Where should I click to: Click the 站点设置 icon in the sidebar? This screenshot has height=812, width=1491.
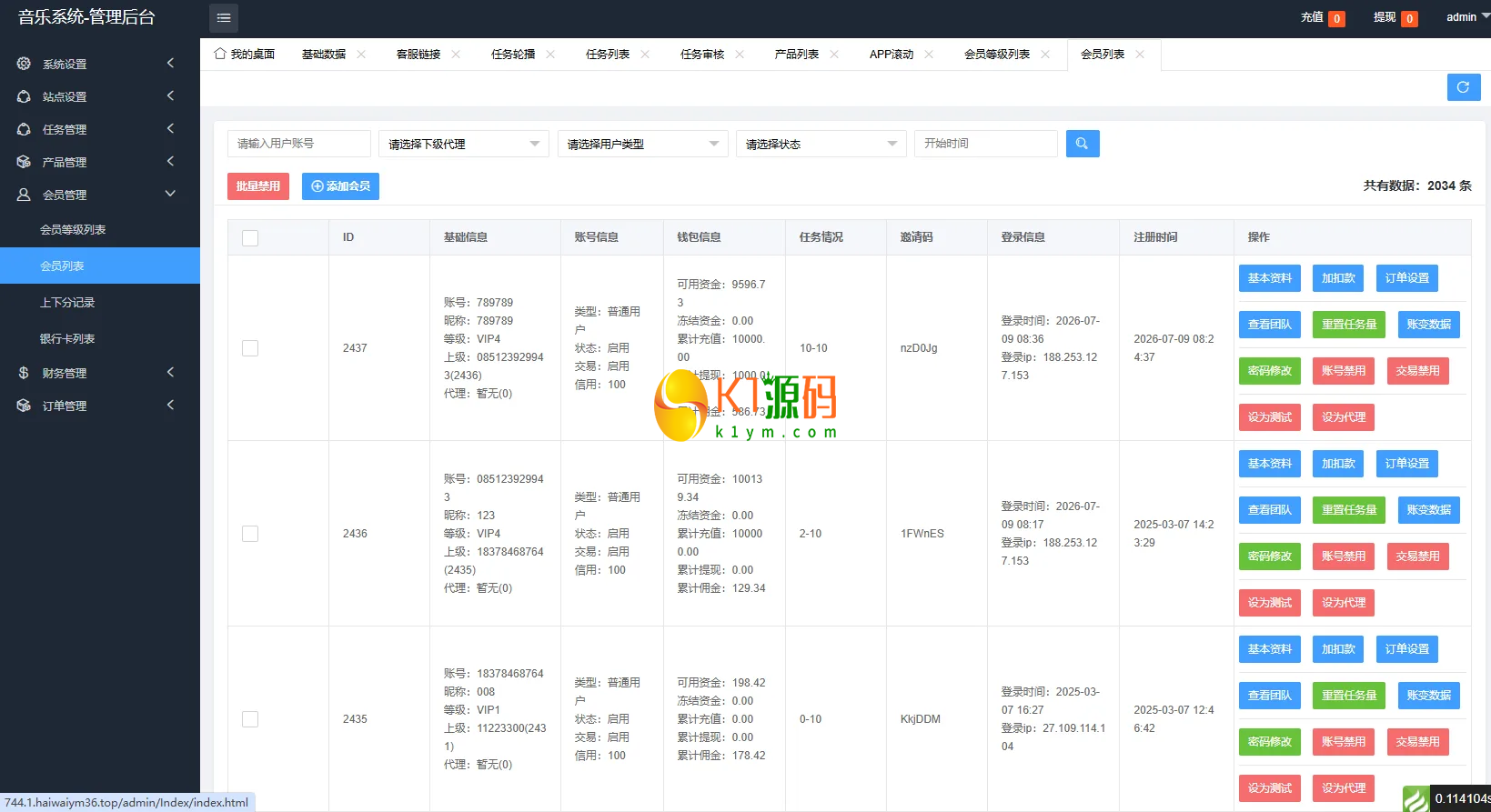click(24, 96)
